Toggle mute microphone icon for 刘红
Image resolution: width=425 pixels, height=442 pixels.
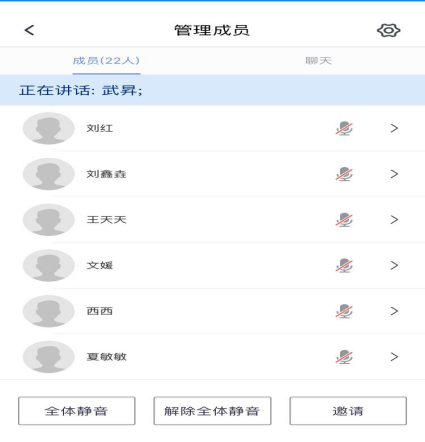tap(344, 128)
